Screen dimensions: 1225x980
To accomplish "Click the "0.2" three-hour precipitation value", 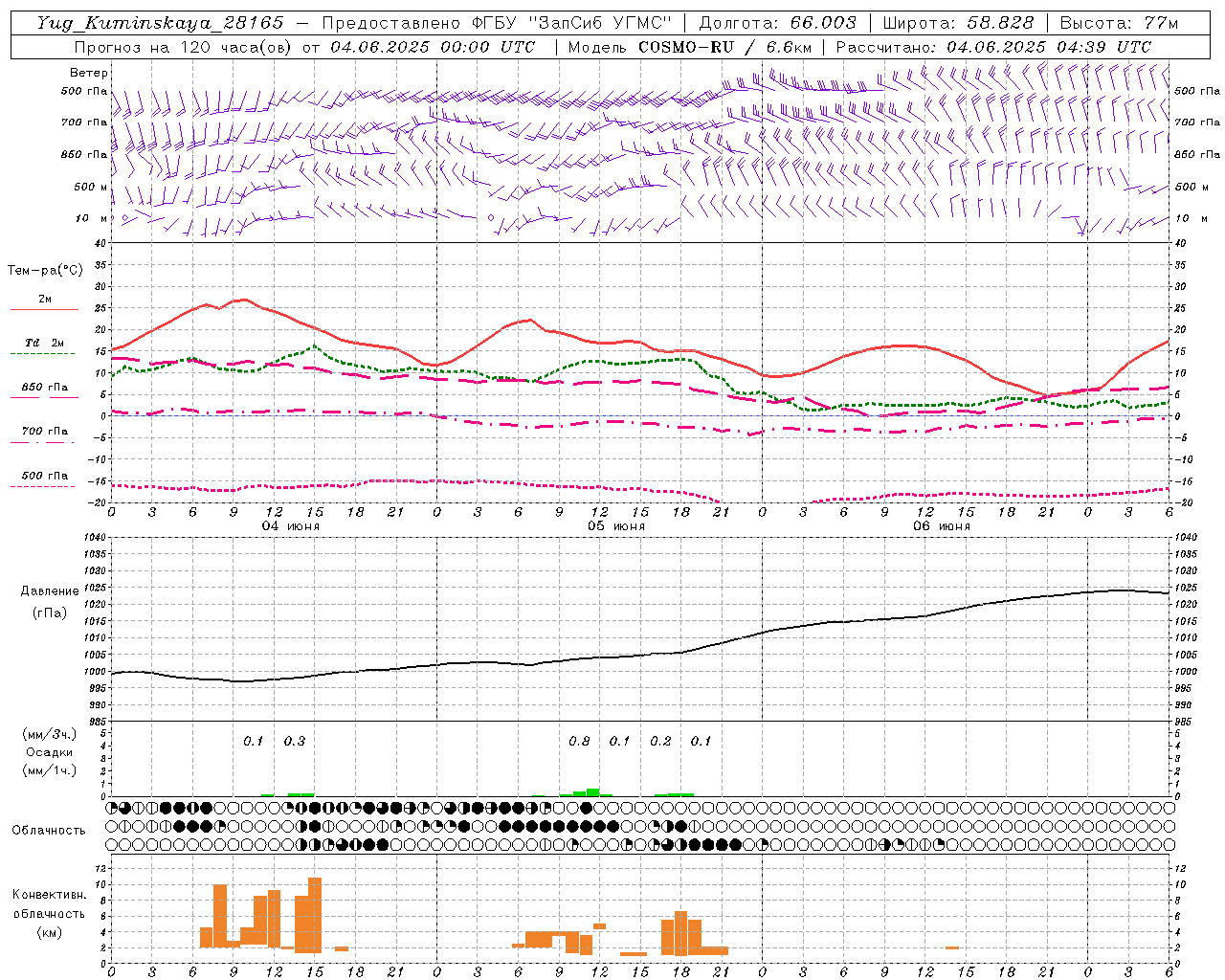I will tap(660, 741).
